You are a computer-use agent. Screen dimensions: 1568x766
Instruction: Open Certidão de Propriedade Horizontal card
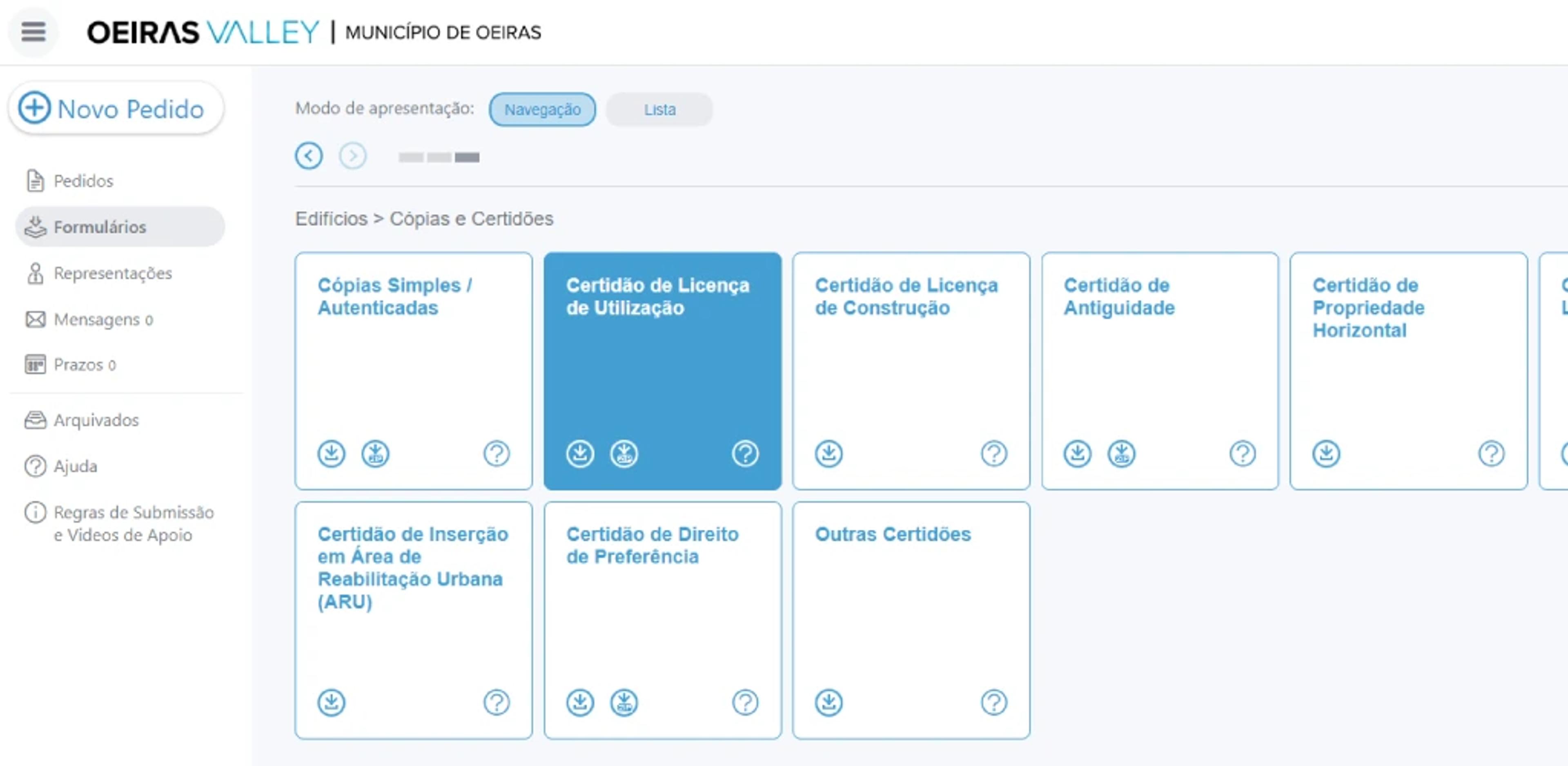(1409, 371)
